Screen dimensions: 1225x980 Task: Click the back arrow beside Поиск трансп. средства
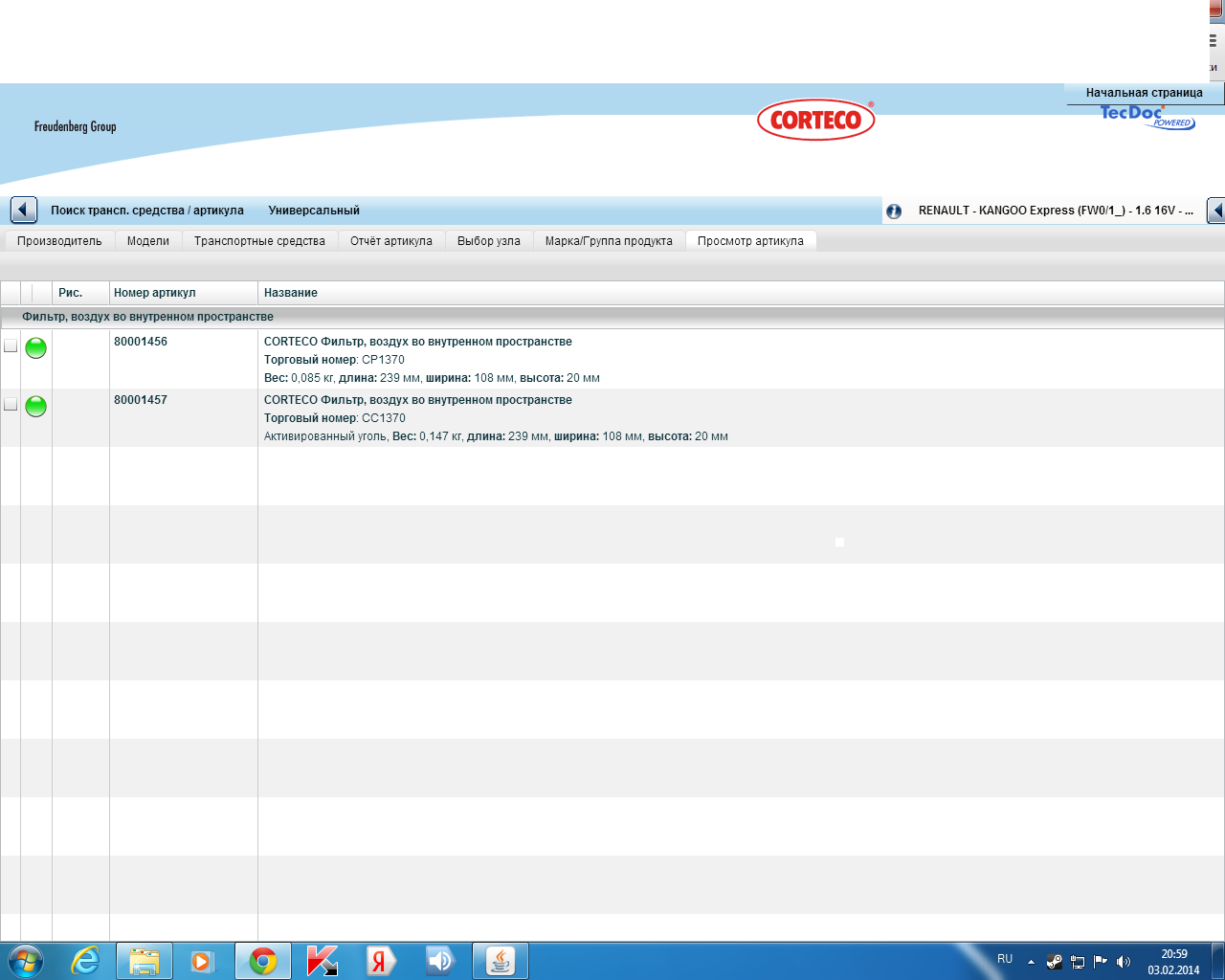pos(24,210)
